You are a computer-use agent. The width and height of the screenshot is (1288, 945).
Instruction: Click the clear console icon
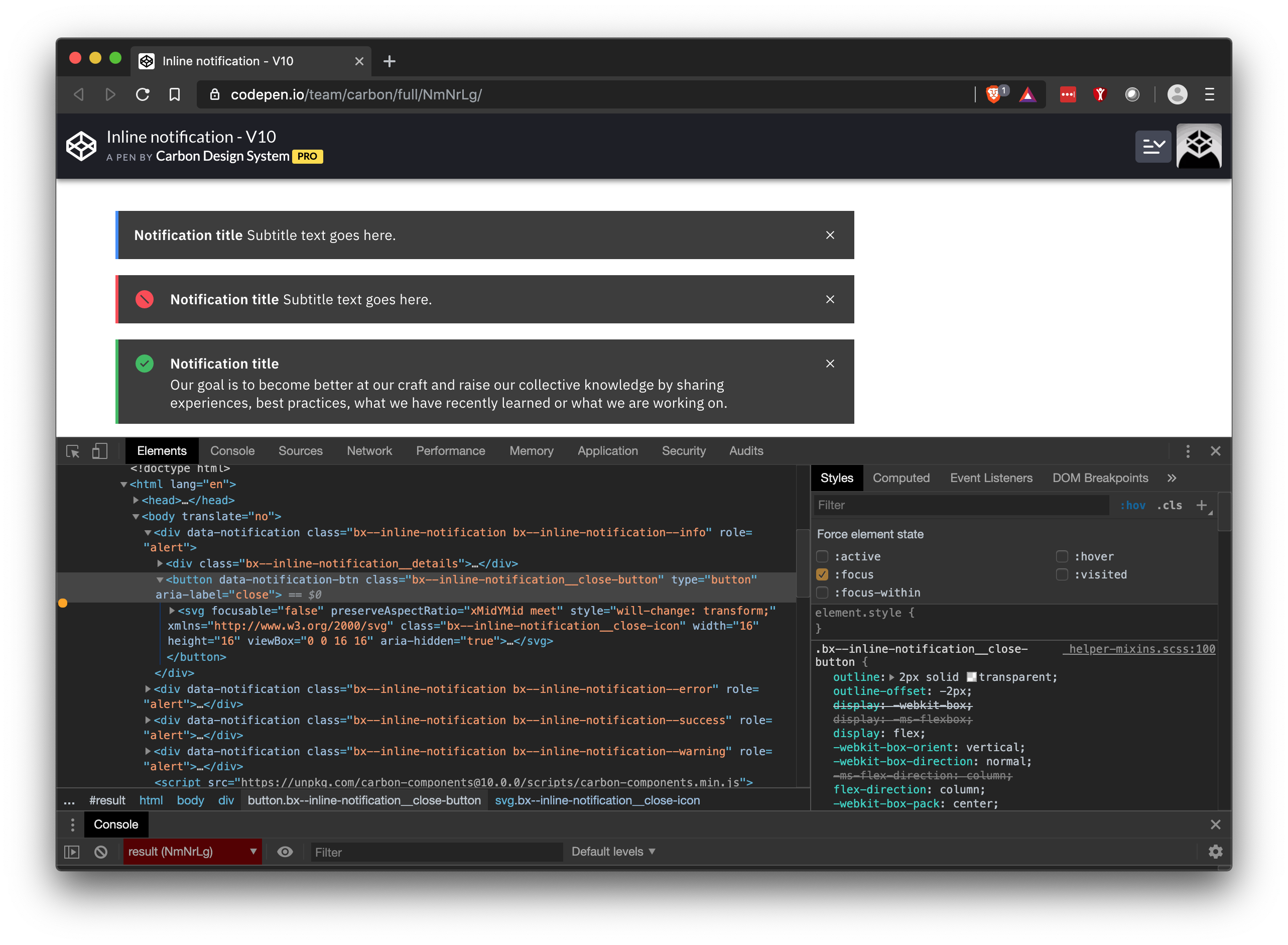coord(100,852)
